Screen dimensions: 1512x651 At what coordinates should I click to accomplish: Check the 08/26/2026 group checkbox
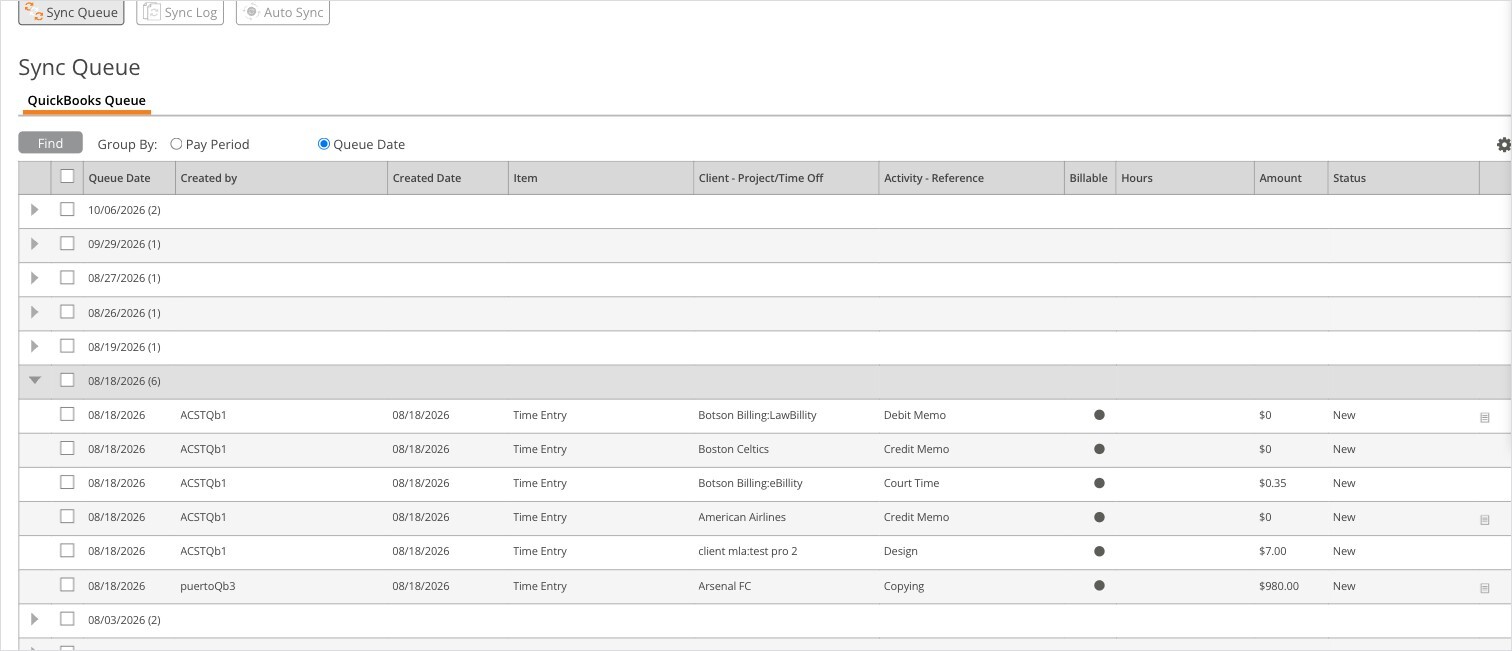[x=67, y=311]
